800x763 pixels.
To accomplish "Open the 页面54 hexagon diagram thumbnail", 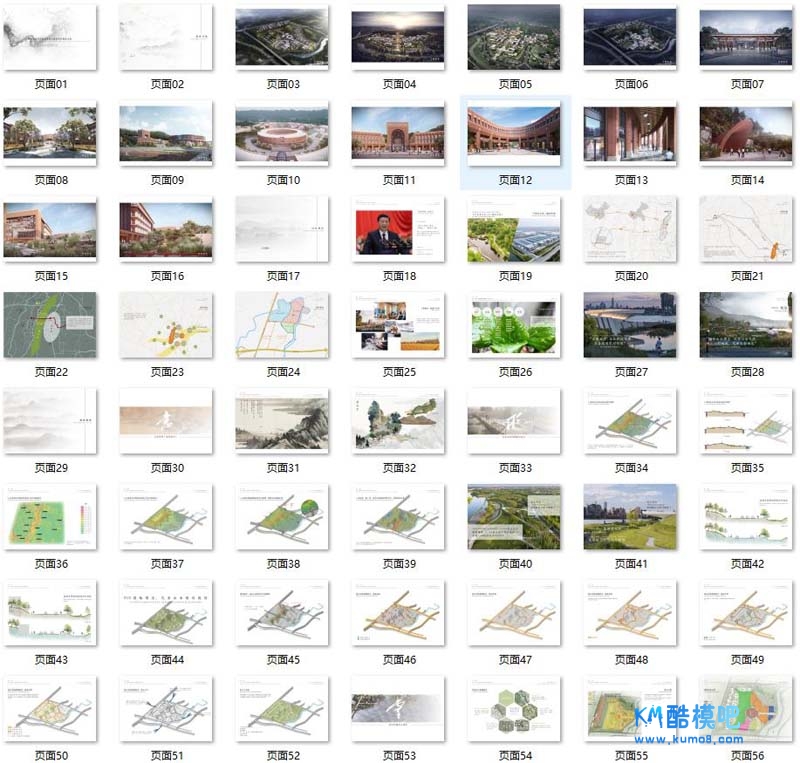I will click(x=514, y=709).
